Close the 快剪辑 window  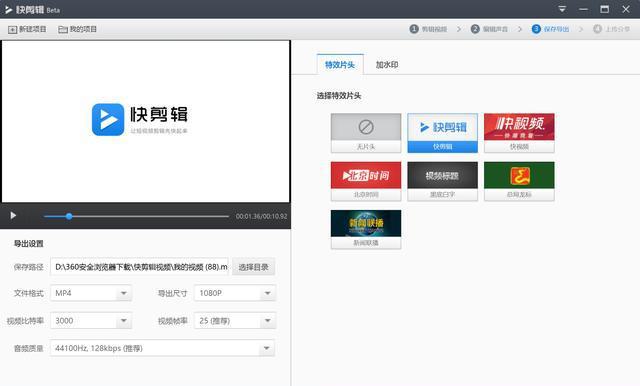pyautogui.click(x=626, y=9)
